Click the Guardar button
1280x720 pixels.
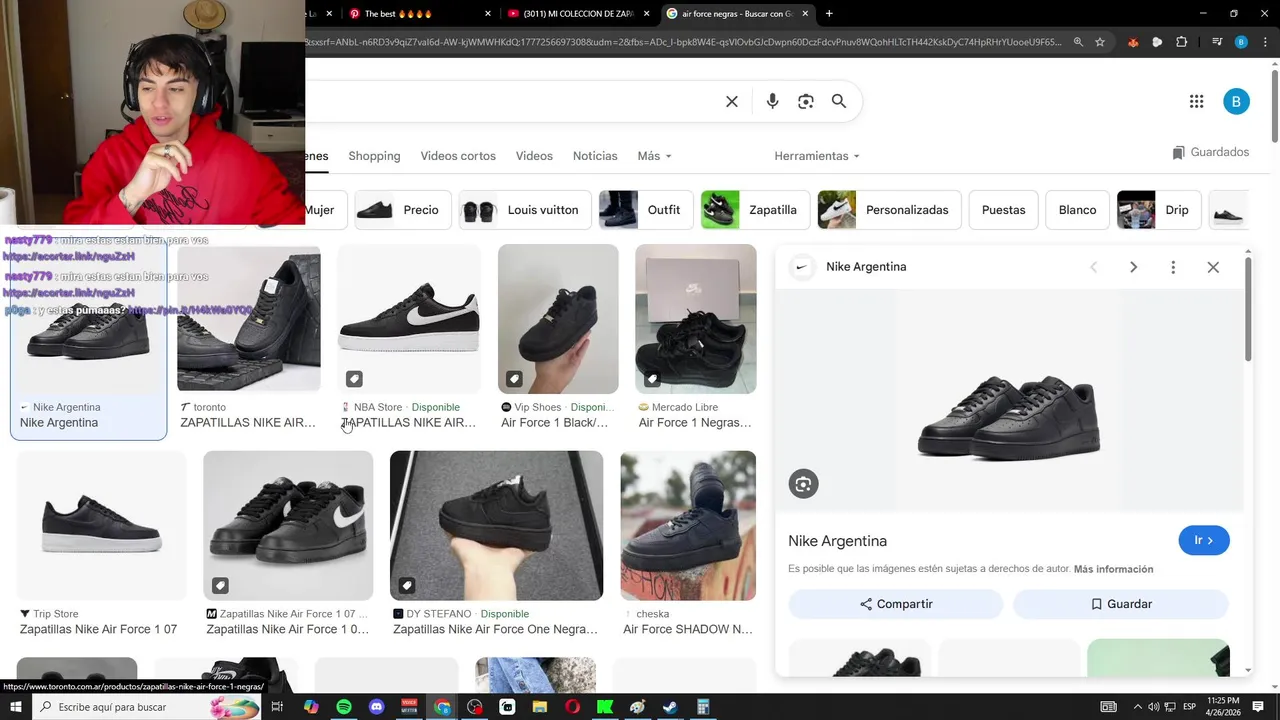(x=1121, y=604)
